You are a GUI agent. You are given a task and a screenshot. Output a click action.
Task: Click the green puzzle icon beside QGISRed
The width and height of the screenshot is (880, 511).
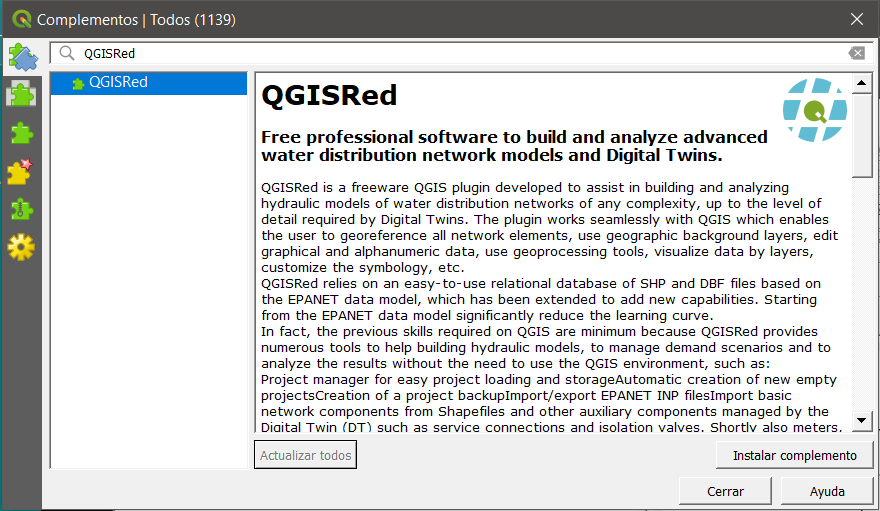78,84
